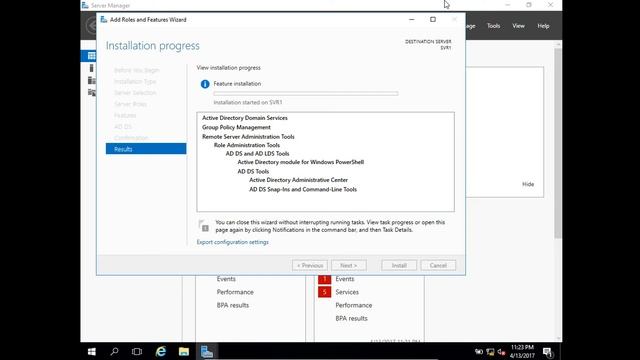Click AD DS Snap-Ins and Command-Line Tools
This screenshot has height=360, width=640.
pyautogui.click(x=303, y=189)
